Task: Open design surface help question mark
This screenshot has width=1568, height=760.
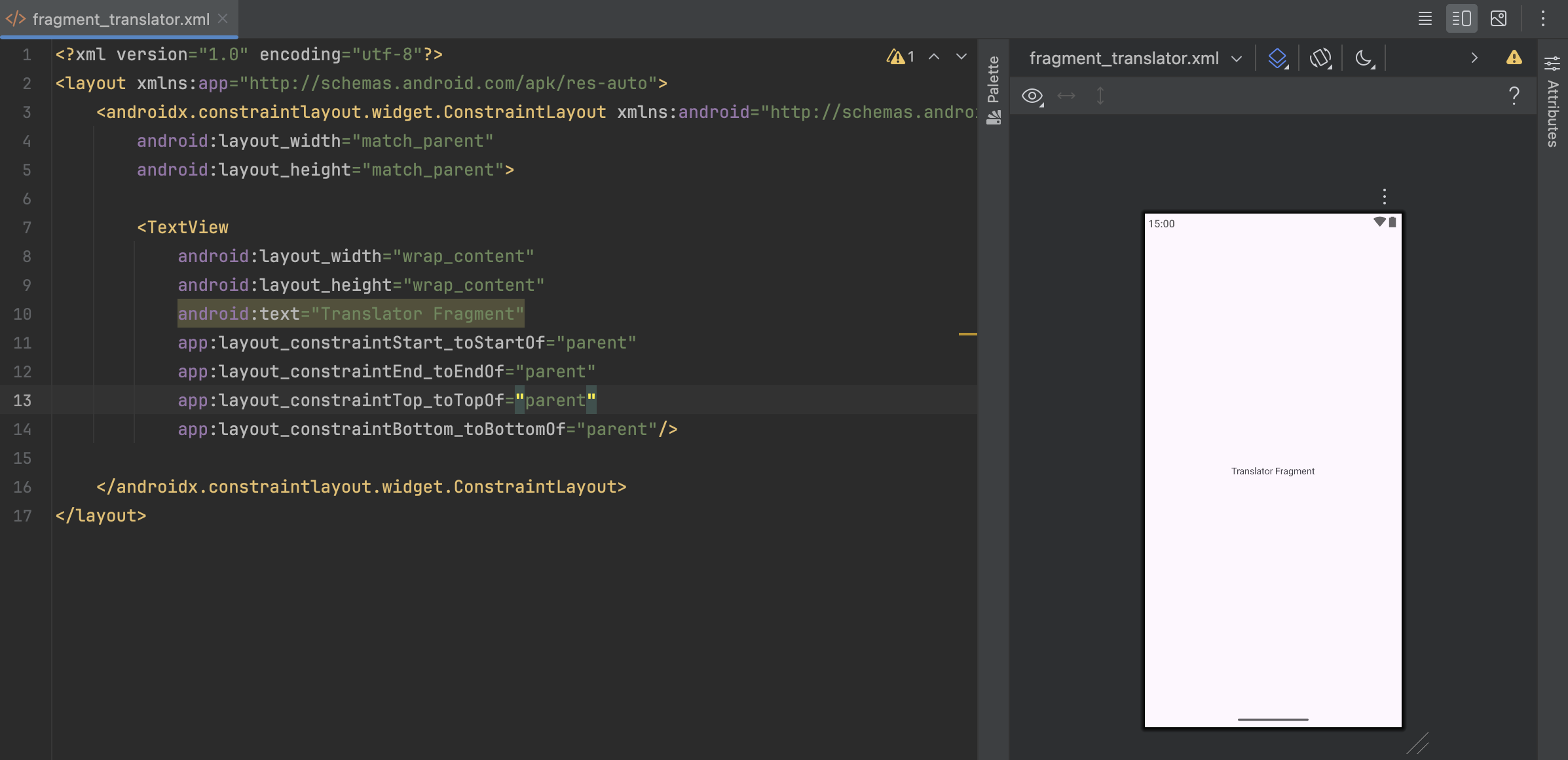Action: click(1514, 96)
